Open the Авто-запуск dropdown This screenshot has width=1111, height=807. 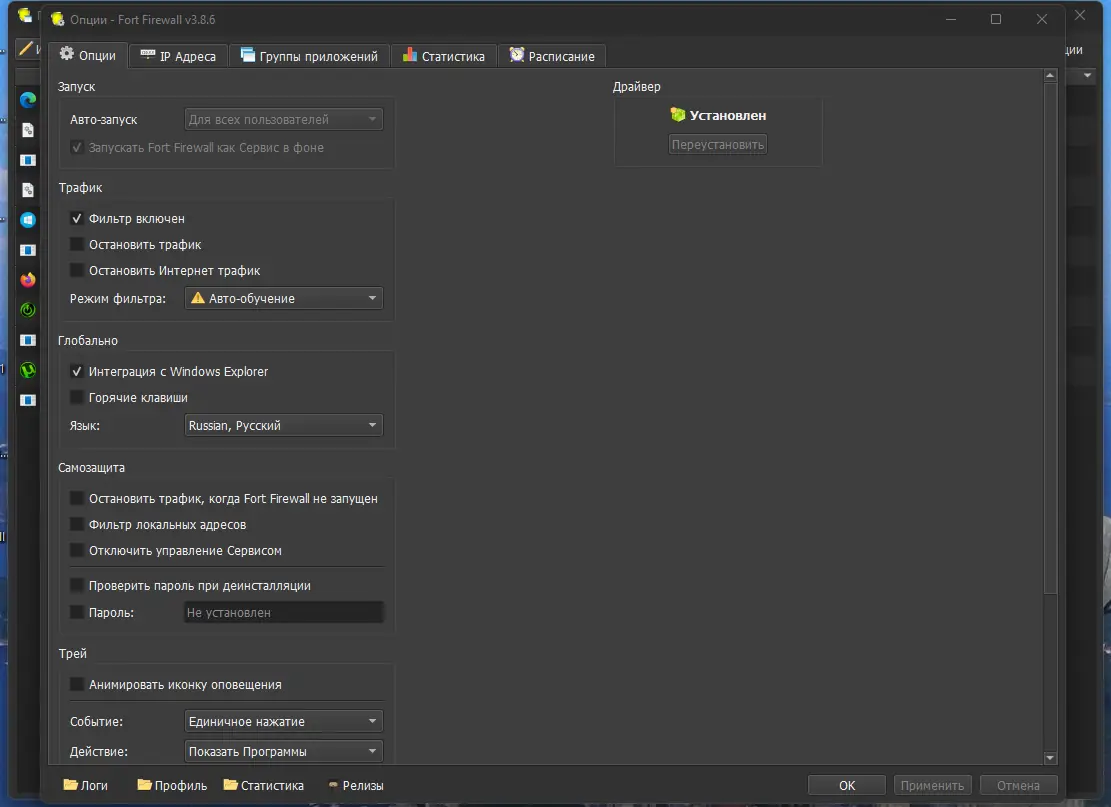tap(283, 119)
